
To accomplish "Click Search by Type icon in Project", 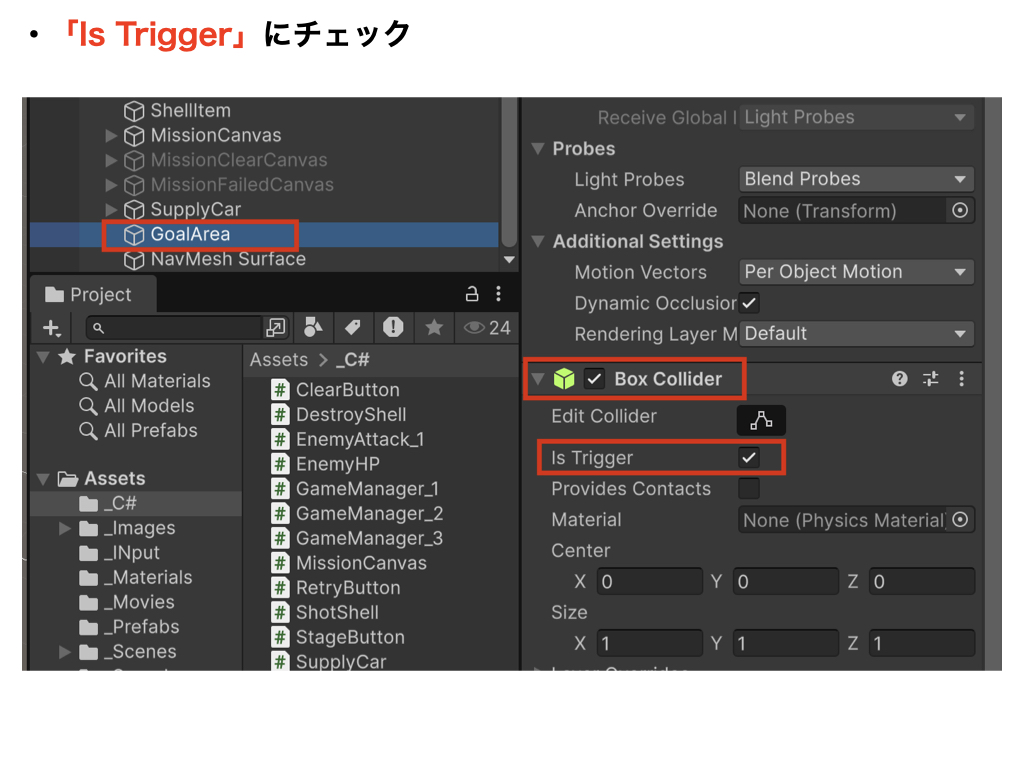I will (313, 327).
